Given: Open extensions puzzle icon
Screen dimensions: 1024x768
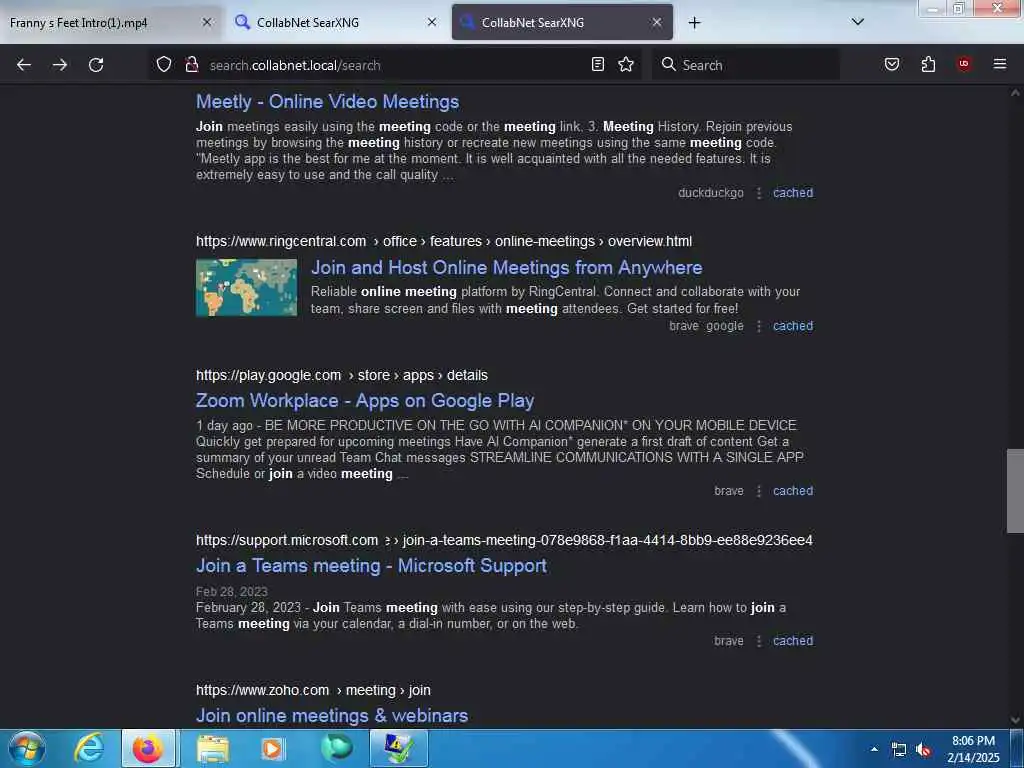Looking at the screenshot, I should pyautogui.click(x=928, y=64).
